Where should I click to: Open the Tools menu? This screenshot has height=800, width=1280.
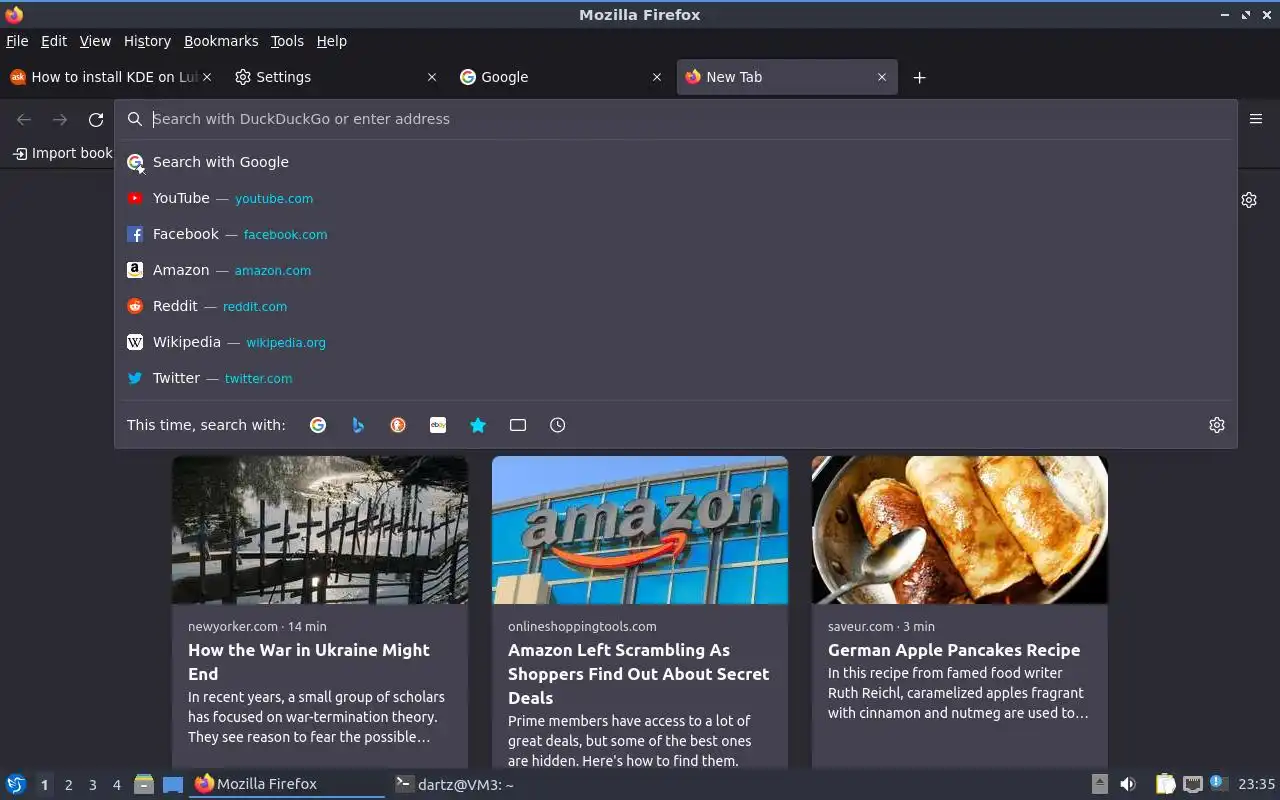click(287, 41)
